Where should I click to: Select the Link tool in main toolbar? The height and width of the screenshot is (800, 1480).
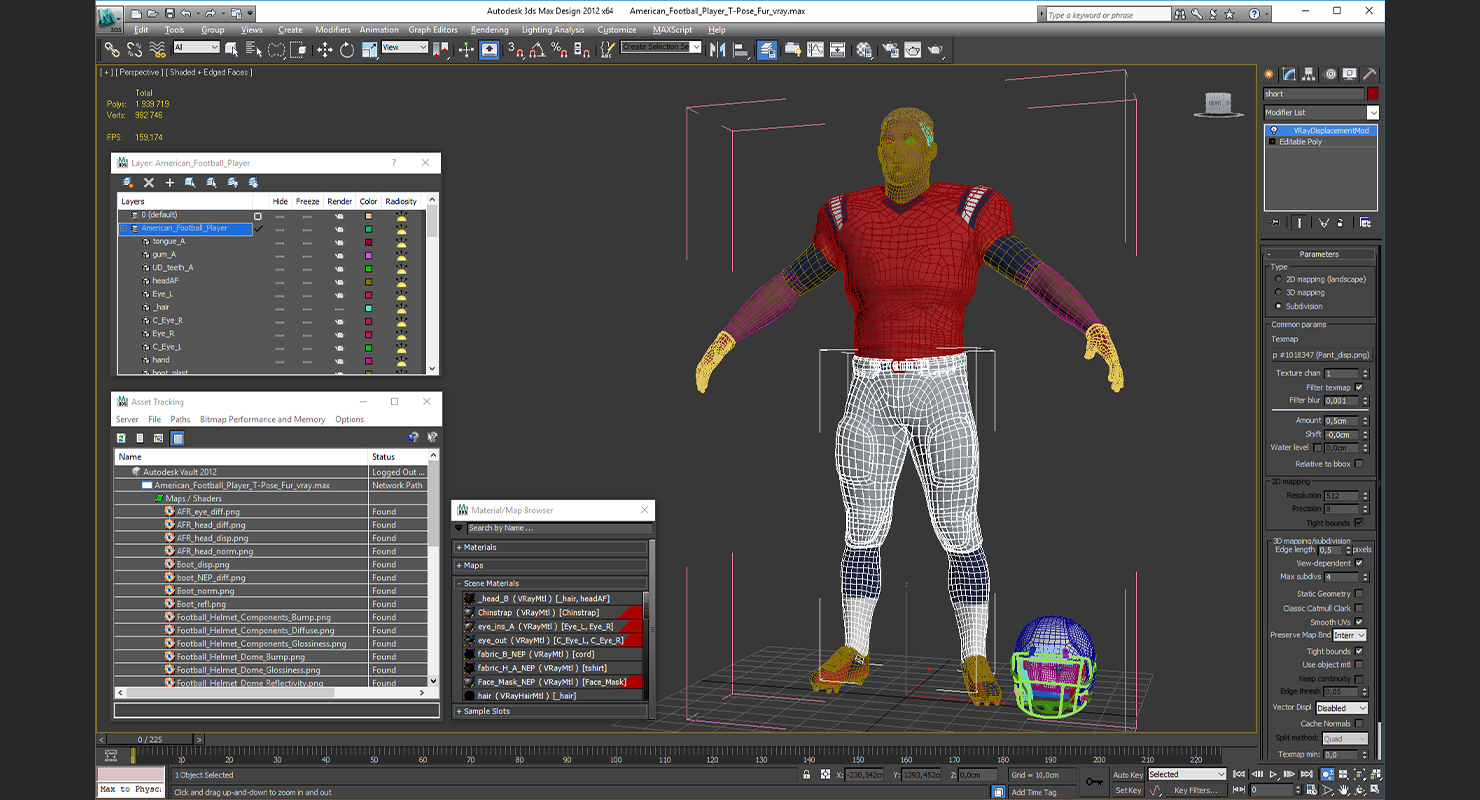tap(112, 49)
